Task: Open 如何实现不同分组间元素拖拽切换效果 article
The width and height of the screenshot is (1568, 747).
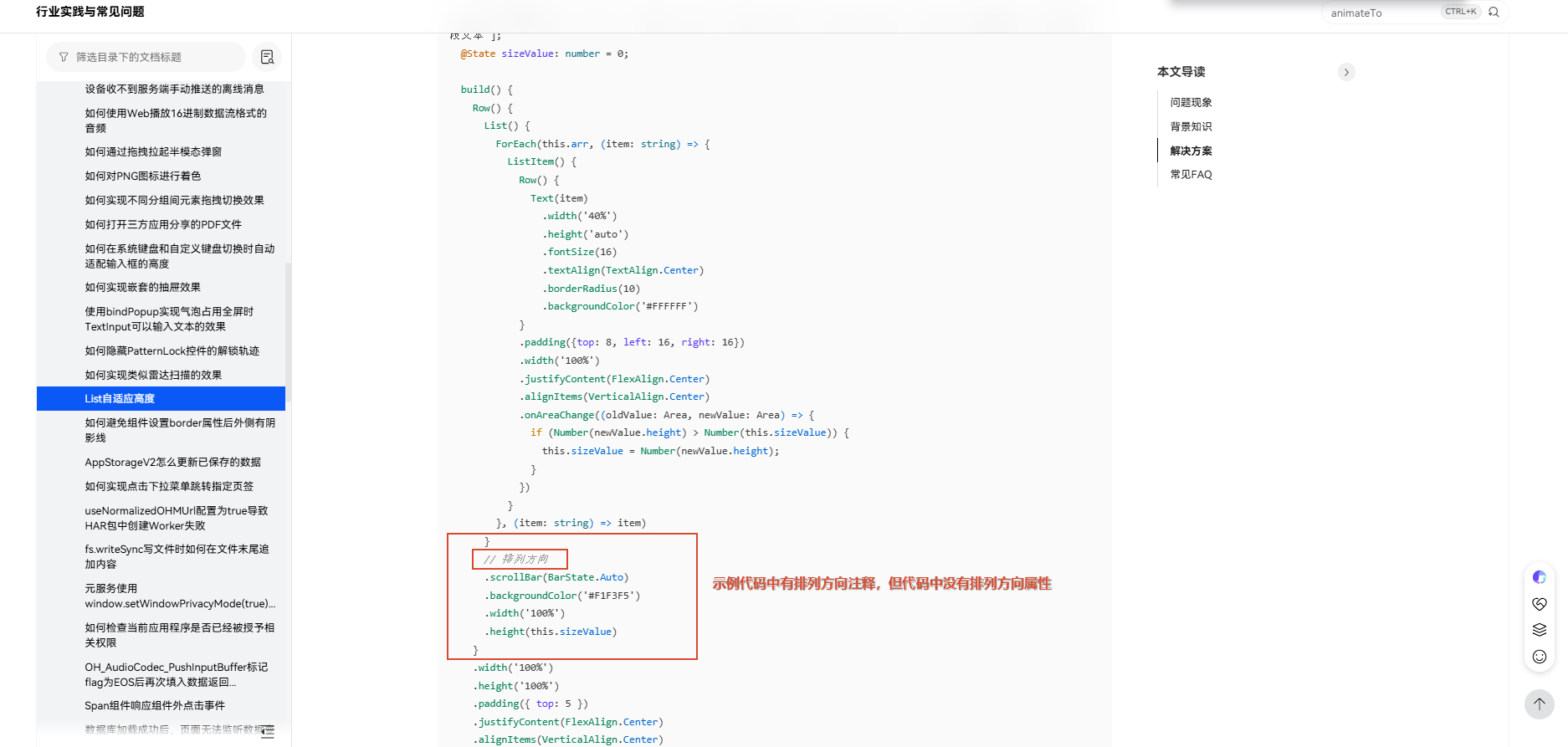Action: point(174,200)
